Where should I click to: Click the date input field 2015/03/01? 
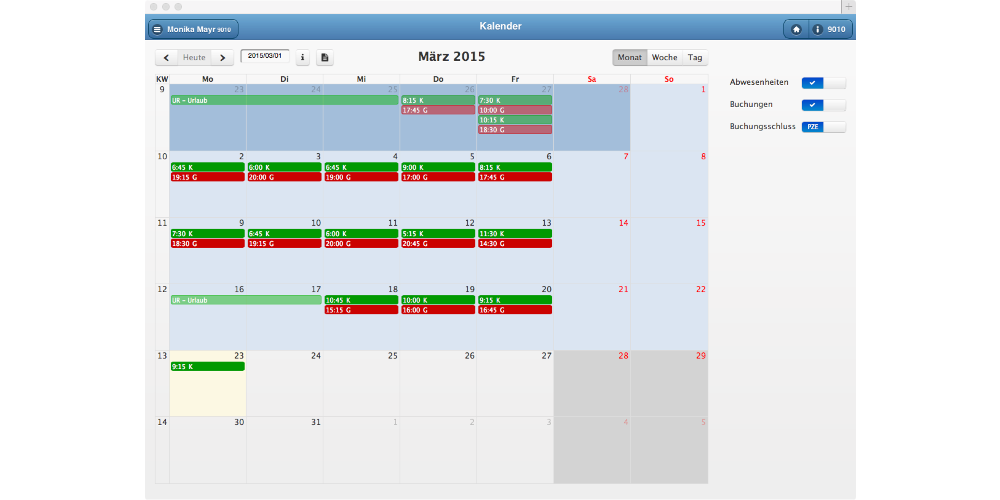[265, 57]
